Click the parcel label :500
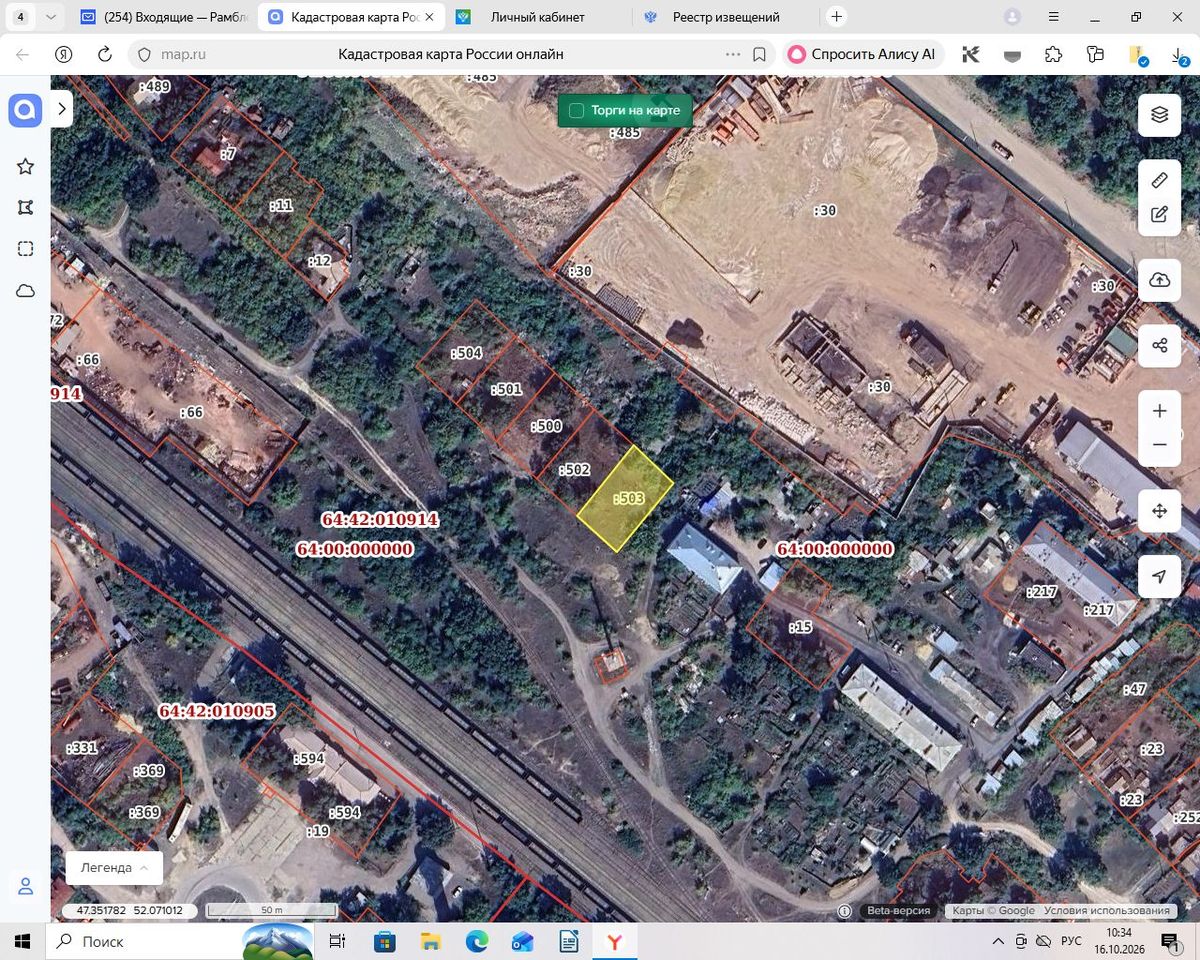1200x960 pixels. tap(546, 426)
